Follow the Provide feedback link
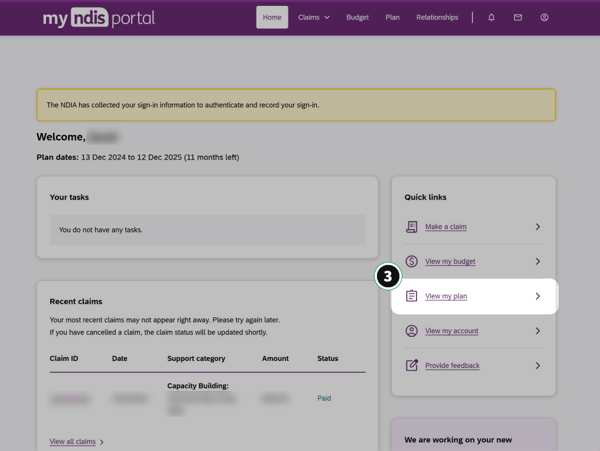Screen dimensions: 600x451 452,366
